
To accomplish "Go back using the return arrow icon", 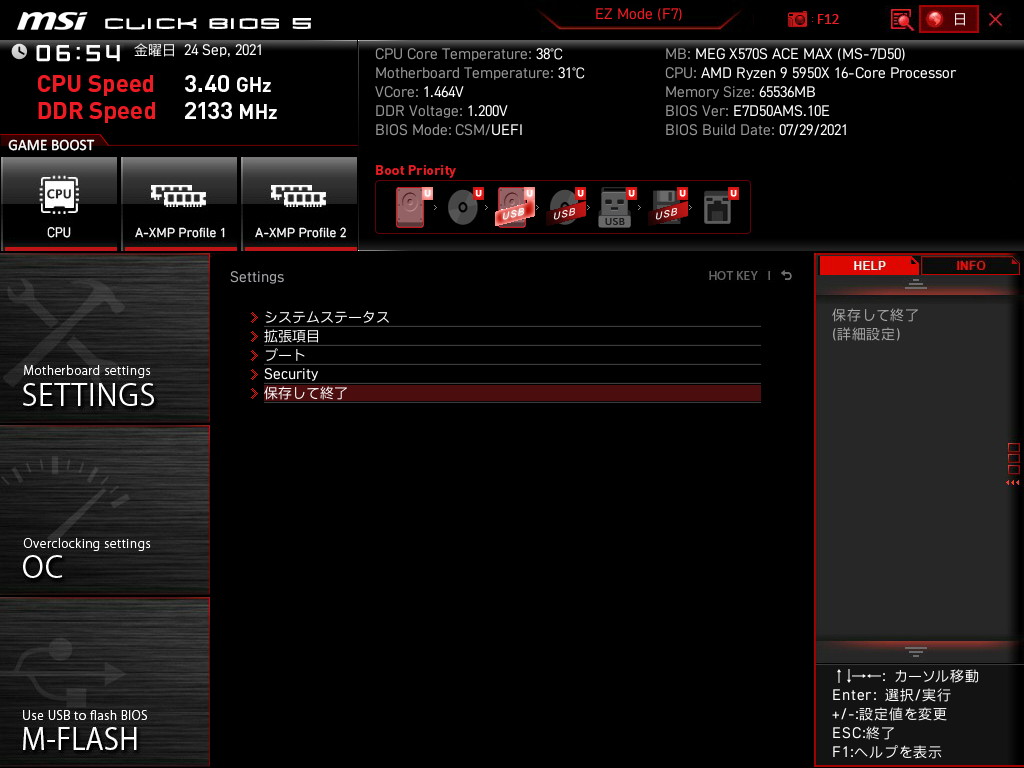I will pos(787,276).
